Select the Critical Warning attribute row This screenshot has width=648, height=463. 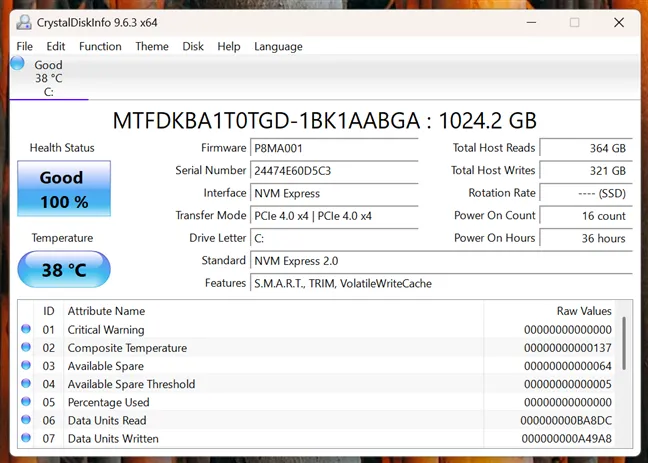click(x=316, y=329)
